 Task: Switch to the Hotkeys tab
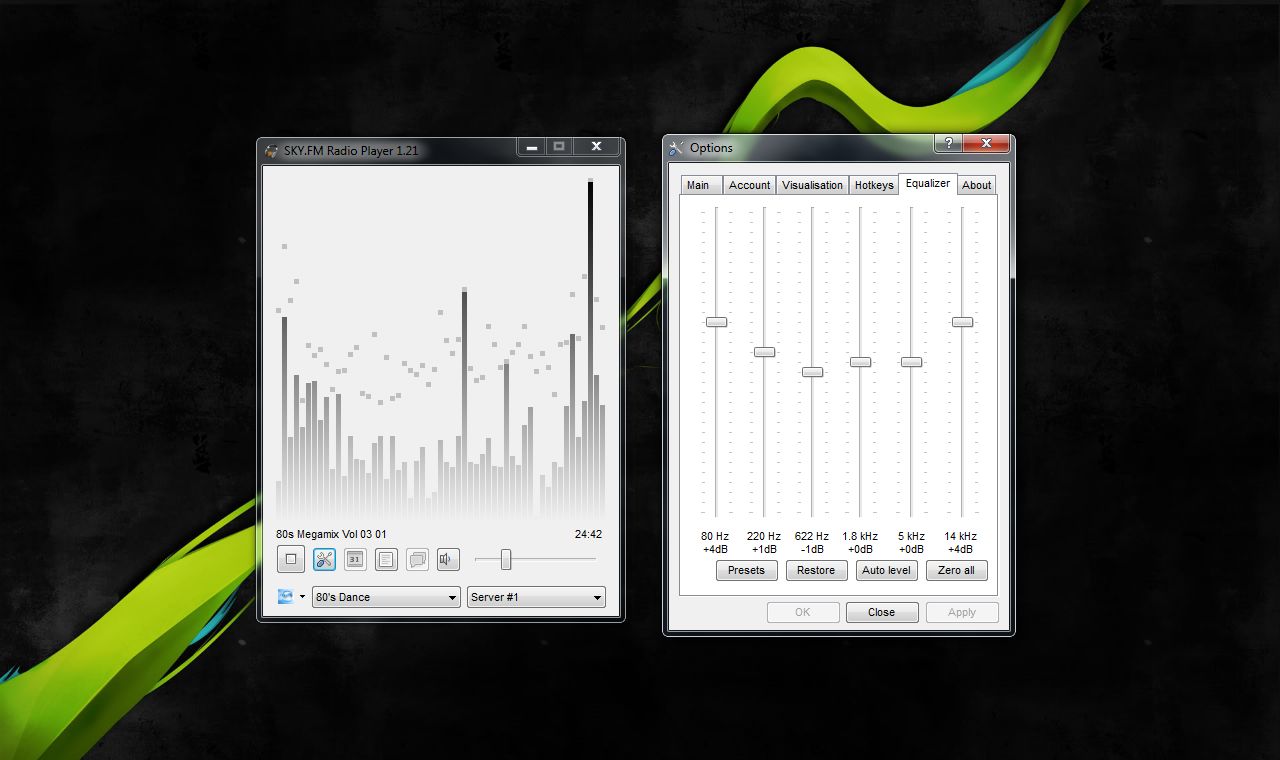(x=874, y=185)
